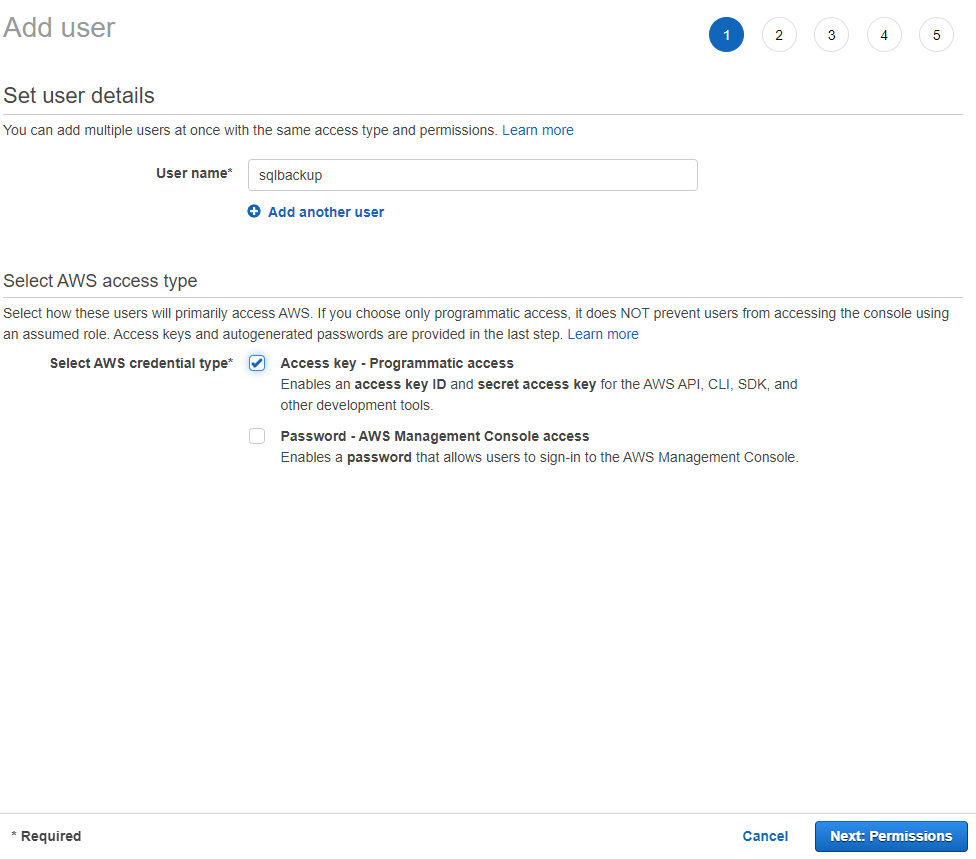Screen dimensions: 976x860
Task: Open the final step 5 circle
Action: [936, 34]
